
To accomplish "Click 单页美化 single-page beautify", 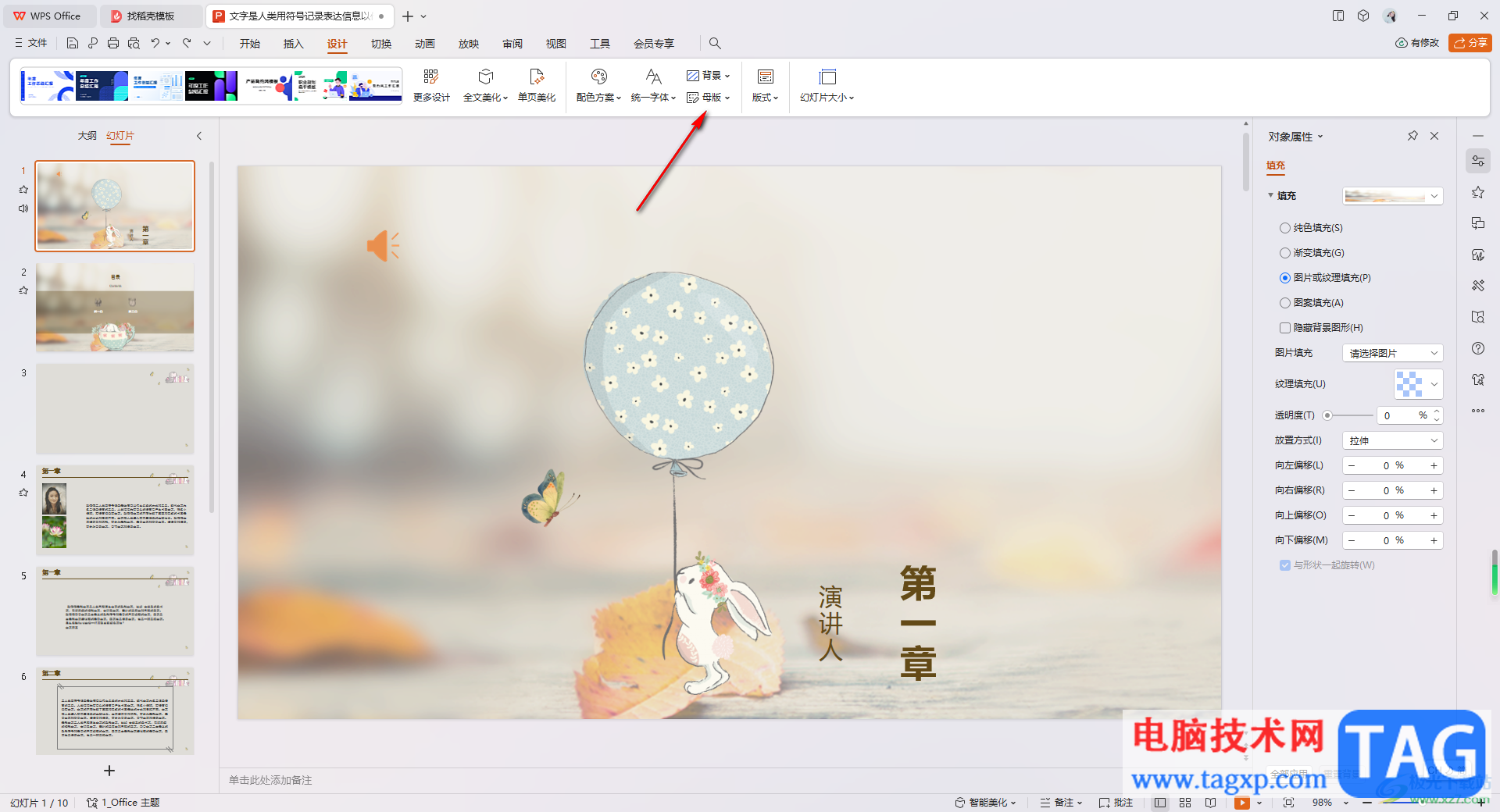I will click(x=537, y=85).
